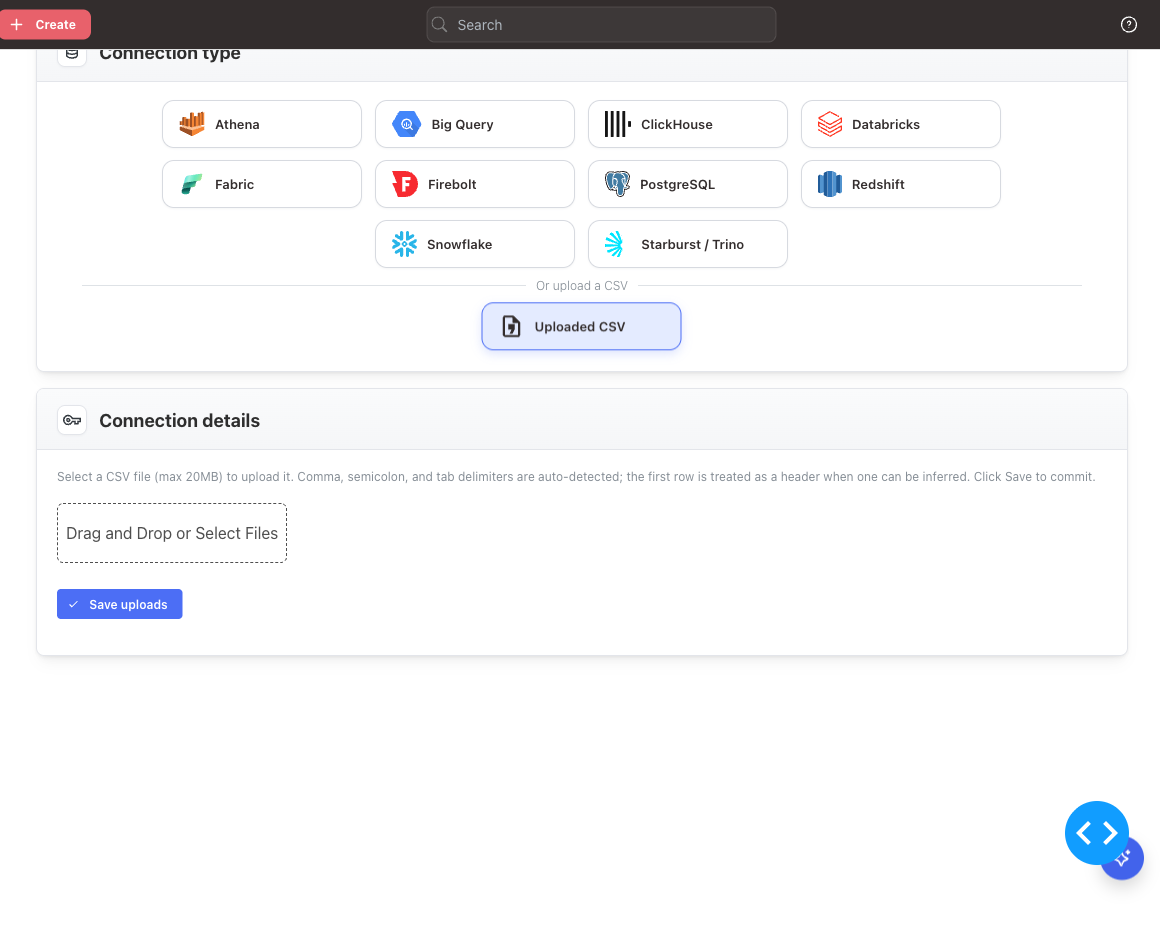1160x928 pixels.
Task: Select Athena connection type
Action: (262, 124)
